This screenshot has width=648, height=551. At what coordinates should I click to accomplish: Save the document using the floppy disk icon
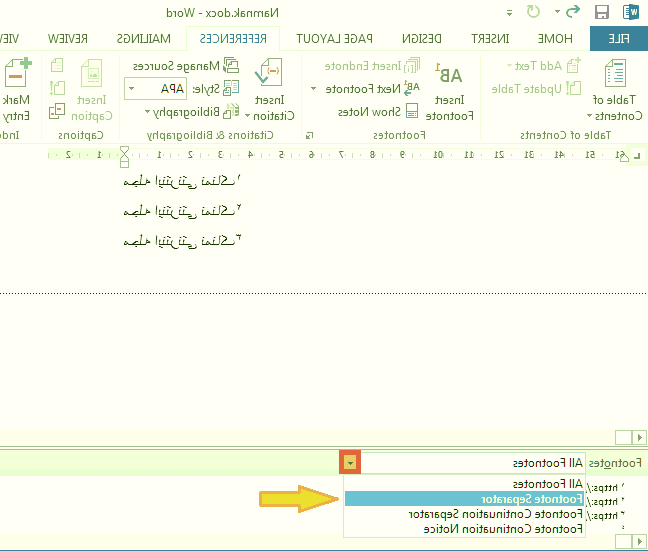coord(602,13)
